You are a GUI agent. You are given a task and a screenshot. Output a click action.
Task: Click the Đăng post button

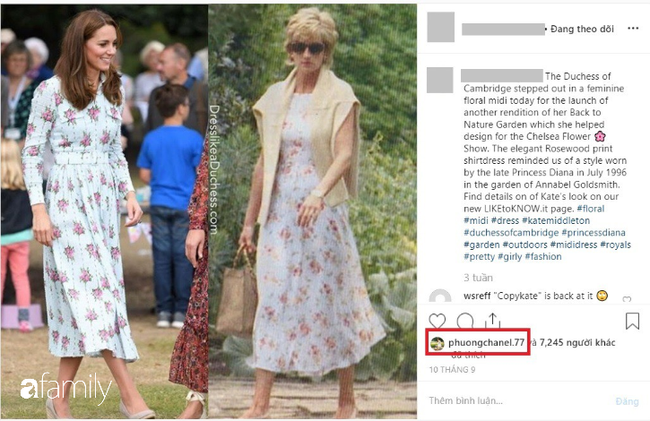click(x=627, y=401)
